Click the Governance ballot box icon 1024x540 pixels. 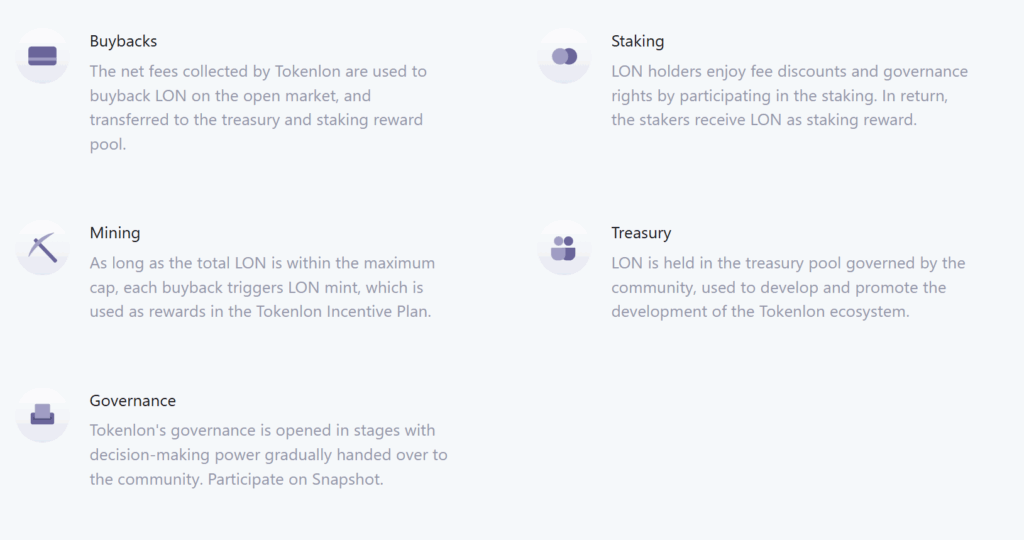point(42,414)
